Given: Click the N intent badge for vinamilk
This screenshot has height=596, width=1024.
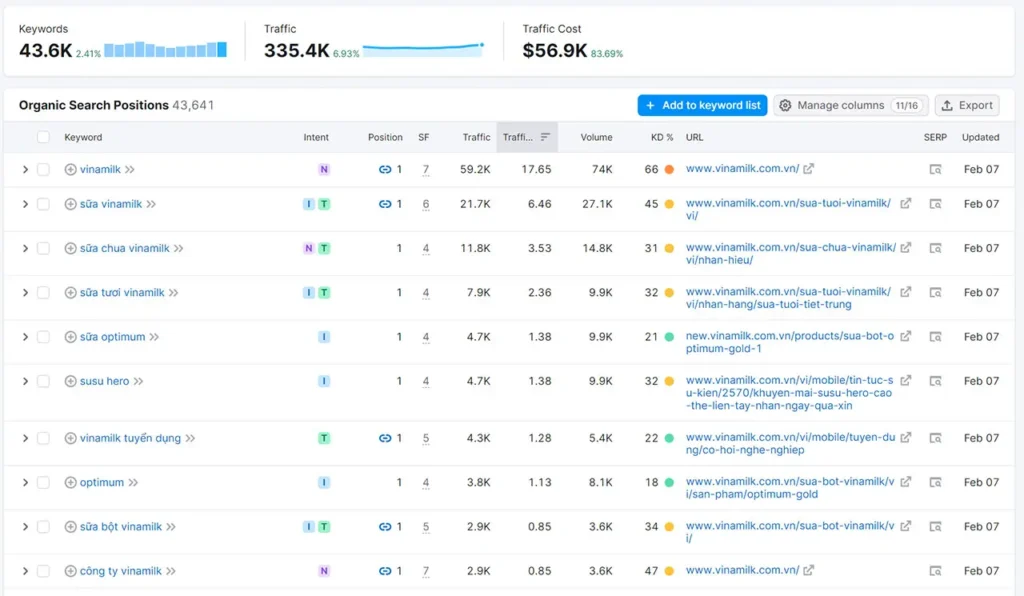Looking at the screenshot, I should (324, 170).
